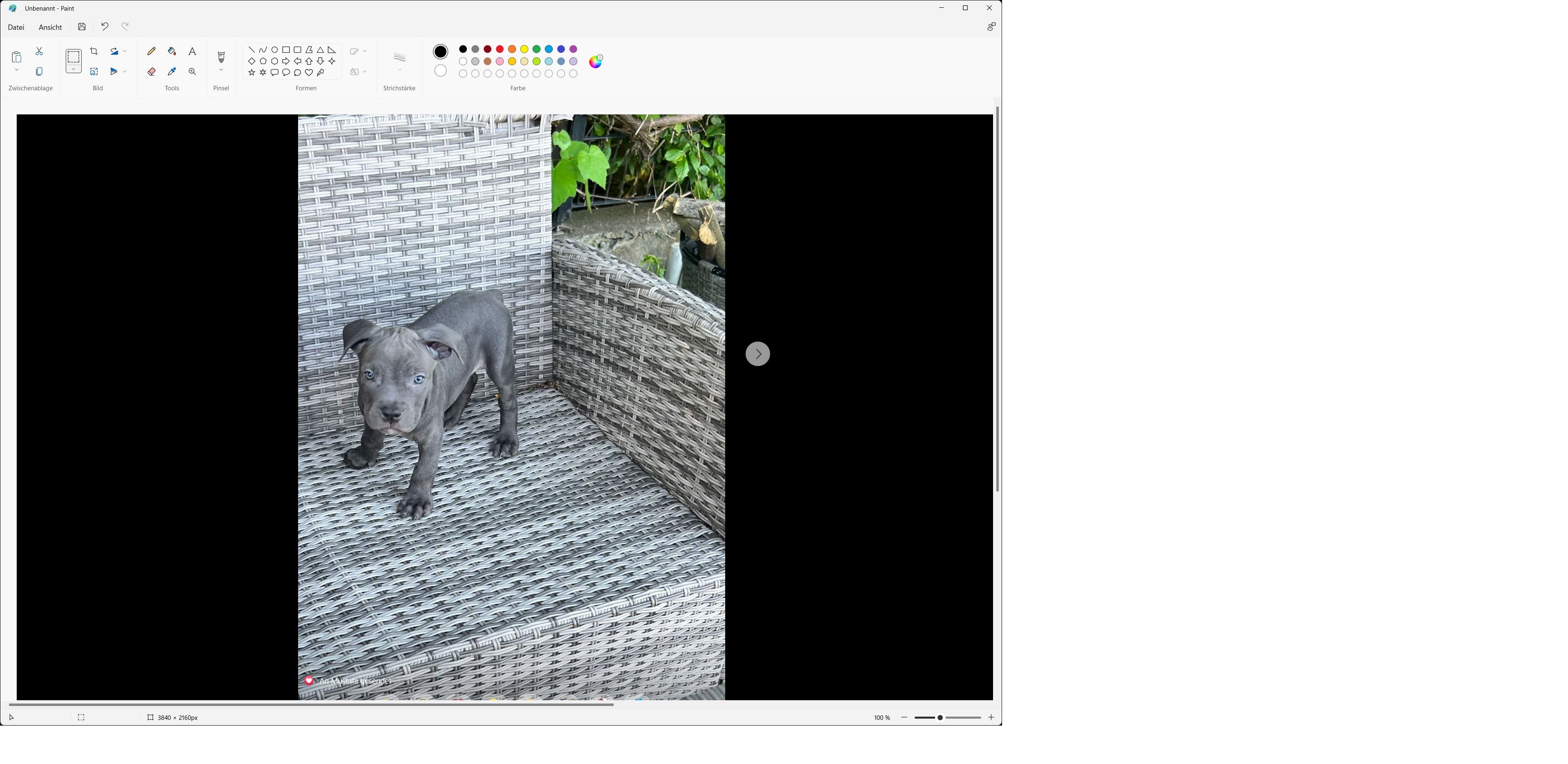Select secondary color 2 white circle
This screenshot has width=1568, height=764.
[440, 71]
